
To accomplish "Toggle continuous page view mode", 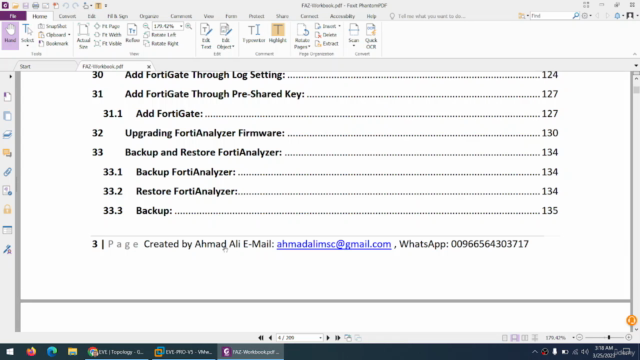I will pos(515,338).
